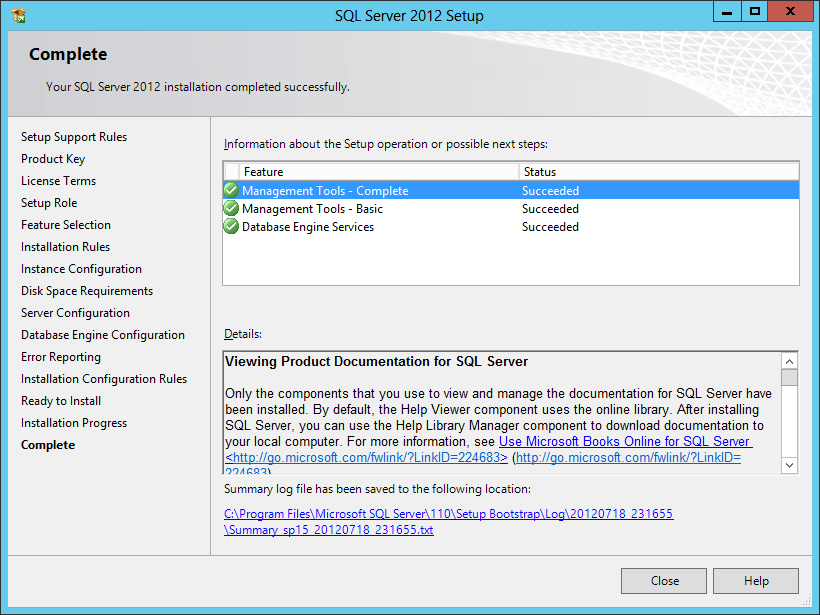Click Feature Selection step
The width and height of the screenshot is (820, 615).
(66, 224)
